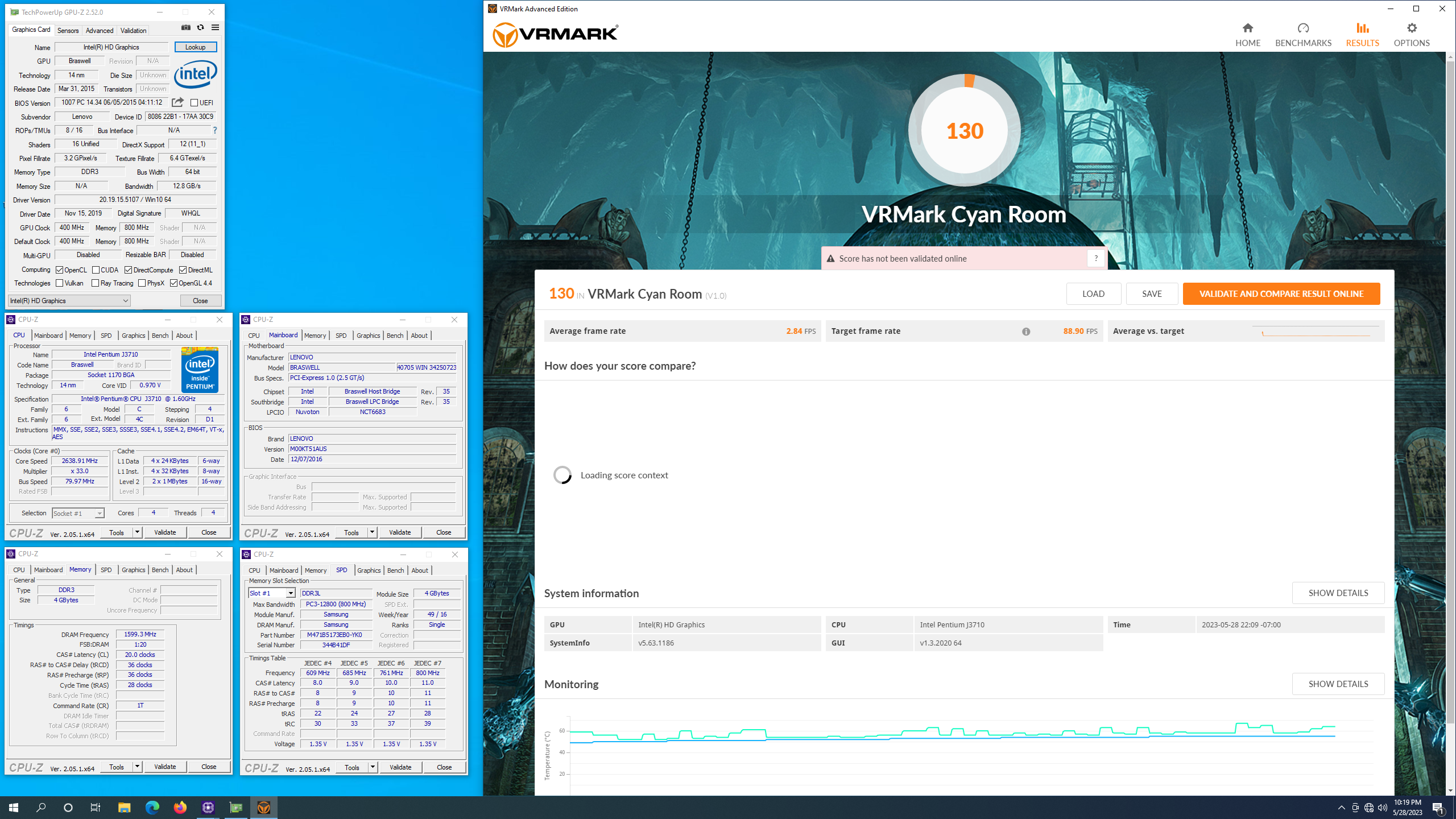
Task: Toggle the Vulkan checkbox
Action: [59, 283]
